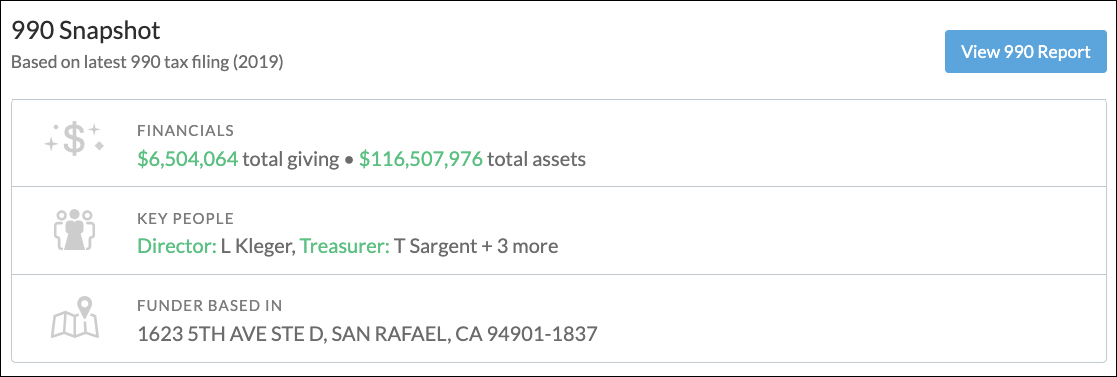
Task: Select the map location pin icon
Action: (75, 318)
